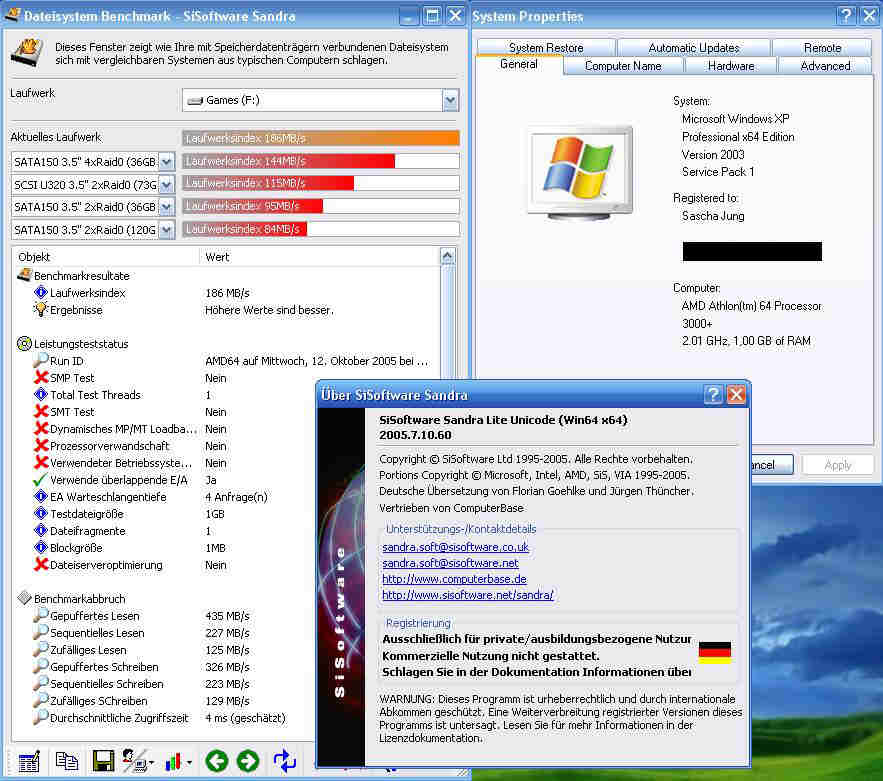The width and height of the screenshot is (883, 781).
Task: Open the sandra.soft@sisoftware.co.uk email link
Action: (x=455, y=546)
